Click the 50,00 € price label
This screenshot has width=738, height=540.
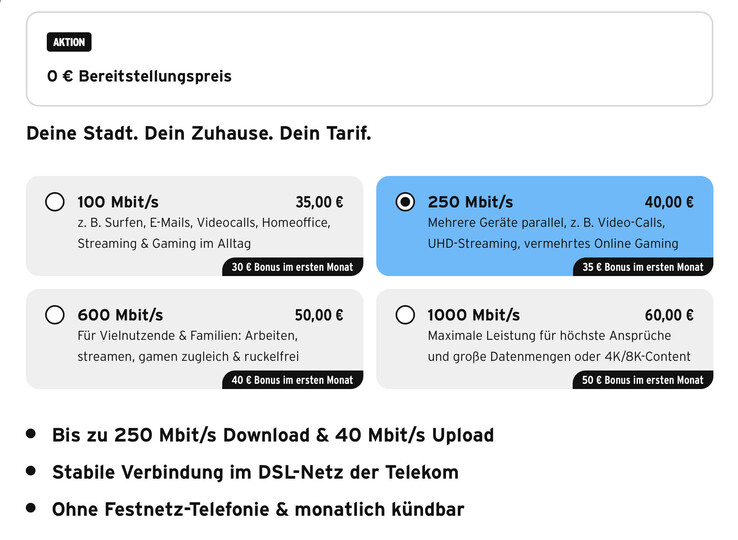pyautogui.click(x=319, y=315)
